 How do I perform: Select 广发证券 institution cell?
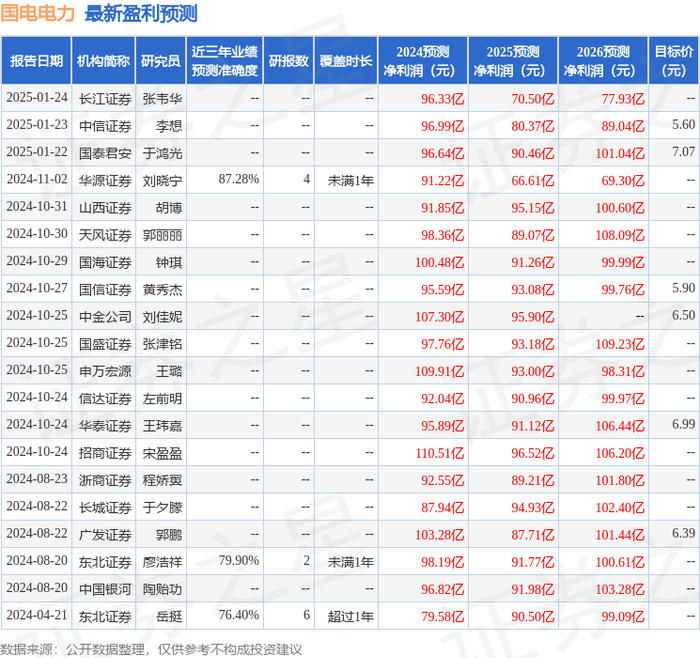tap(105, 534)
